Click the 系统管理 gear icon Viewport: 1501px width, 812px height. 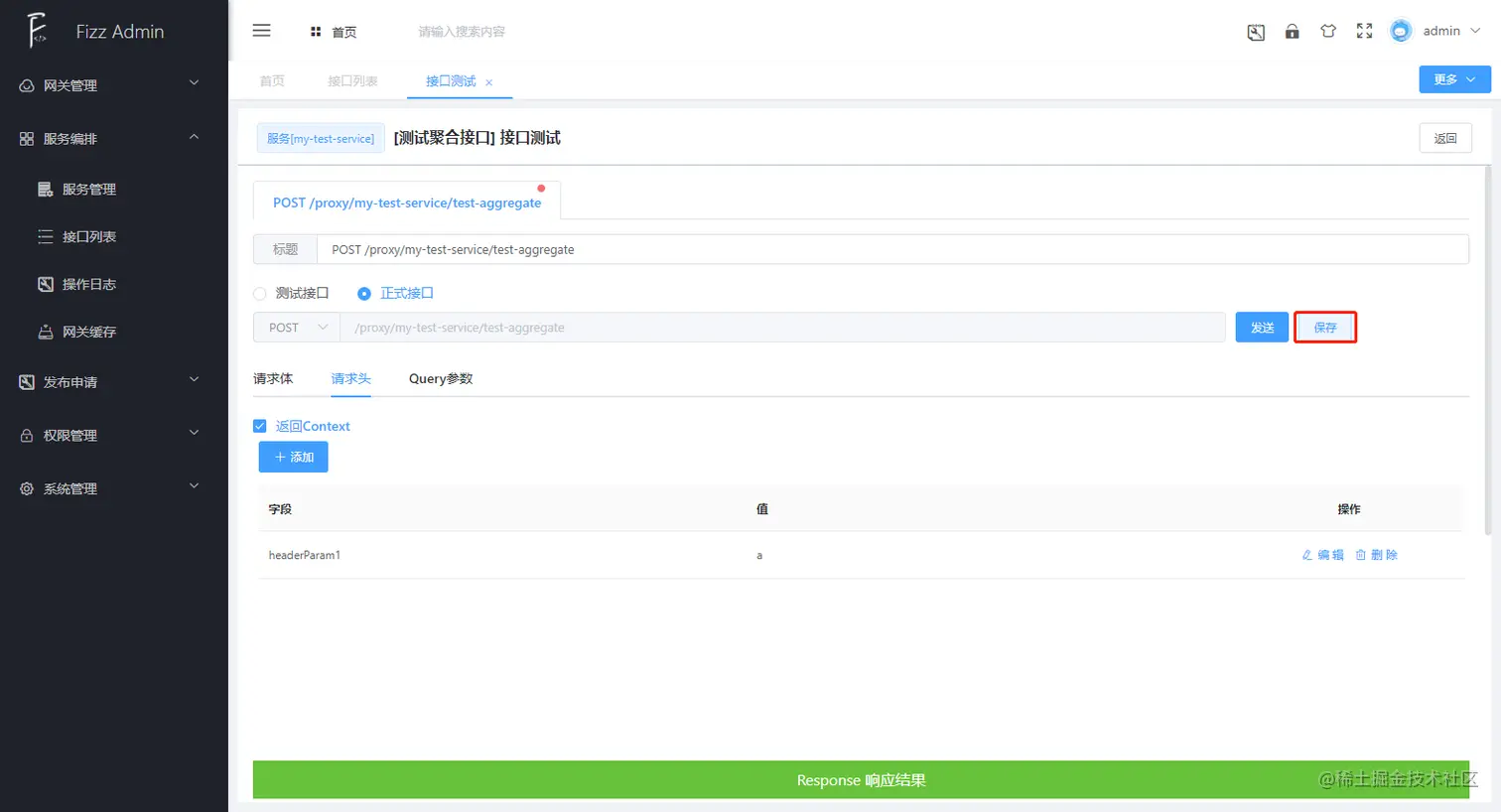coord(27,488)
